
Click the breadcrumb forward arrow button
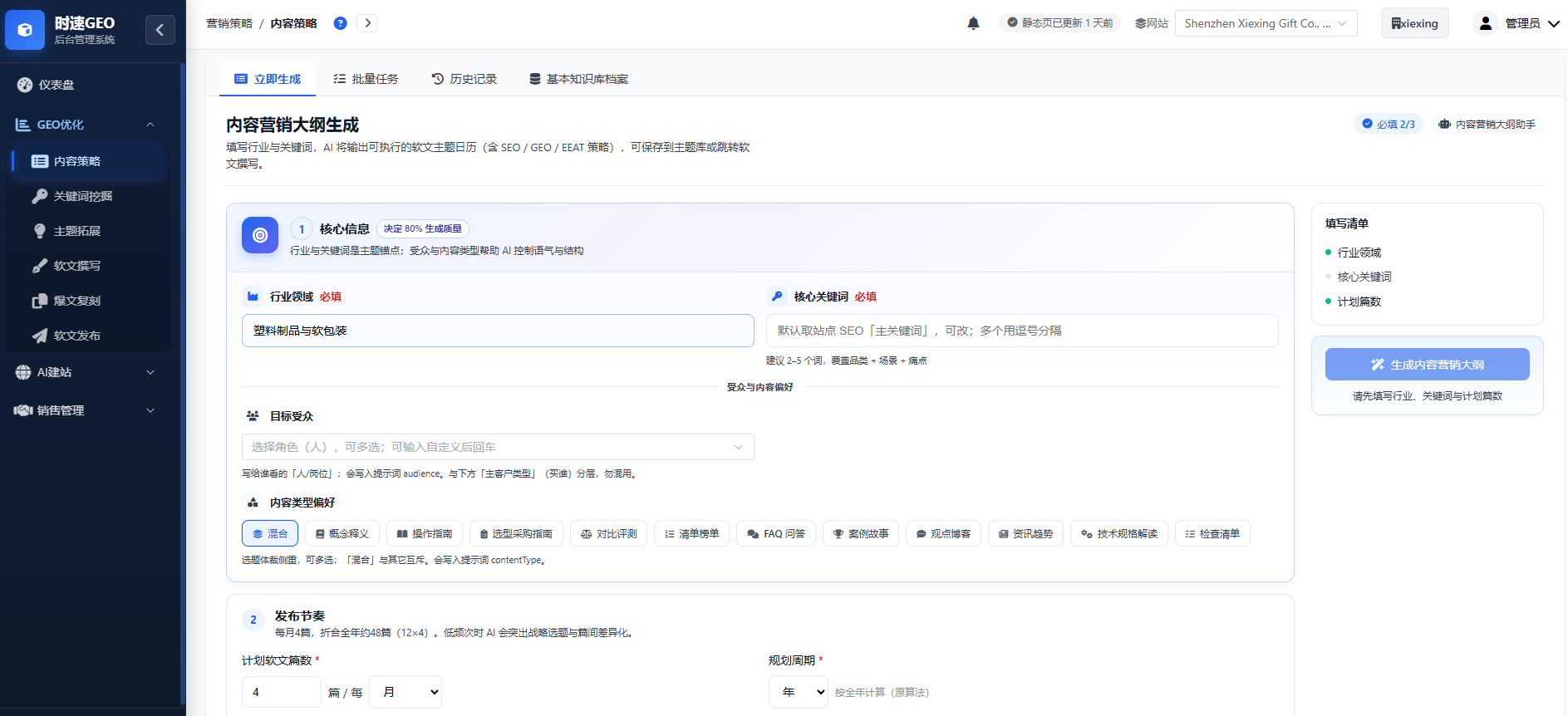coord(367,23)
